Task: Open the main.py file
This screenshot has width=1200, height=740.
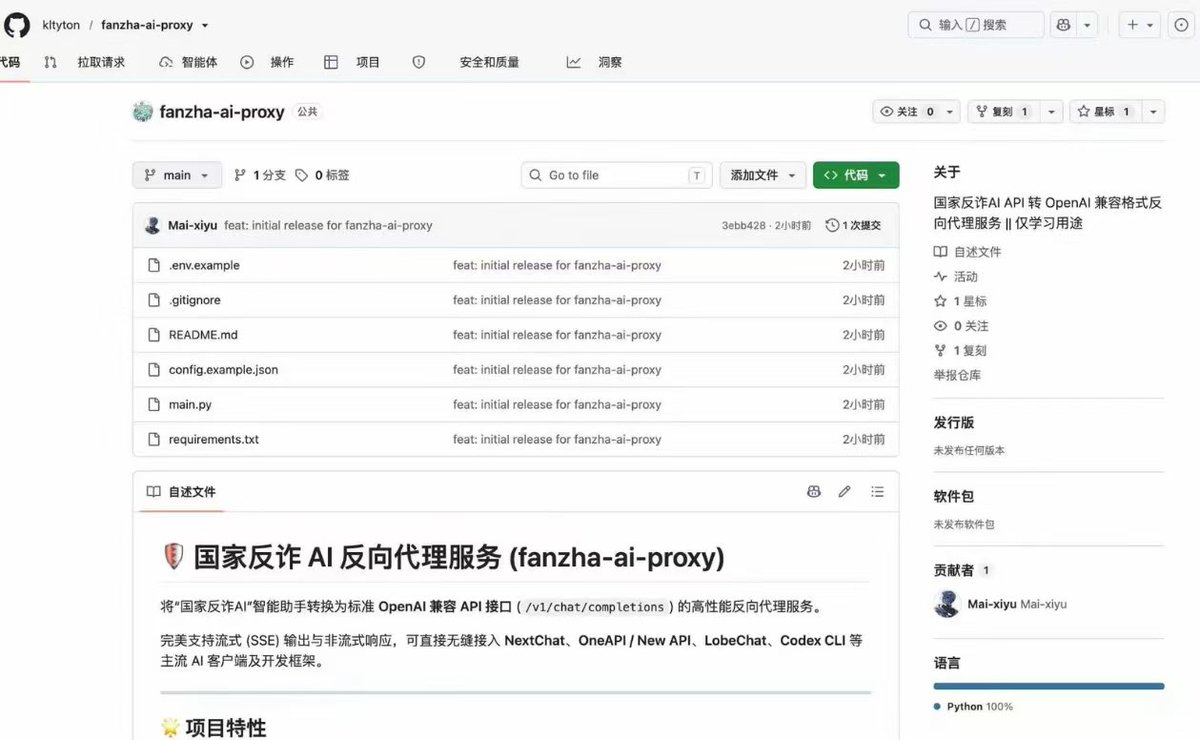Action: click(190, 405)
